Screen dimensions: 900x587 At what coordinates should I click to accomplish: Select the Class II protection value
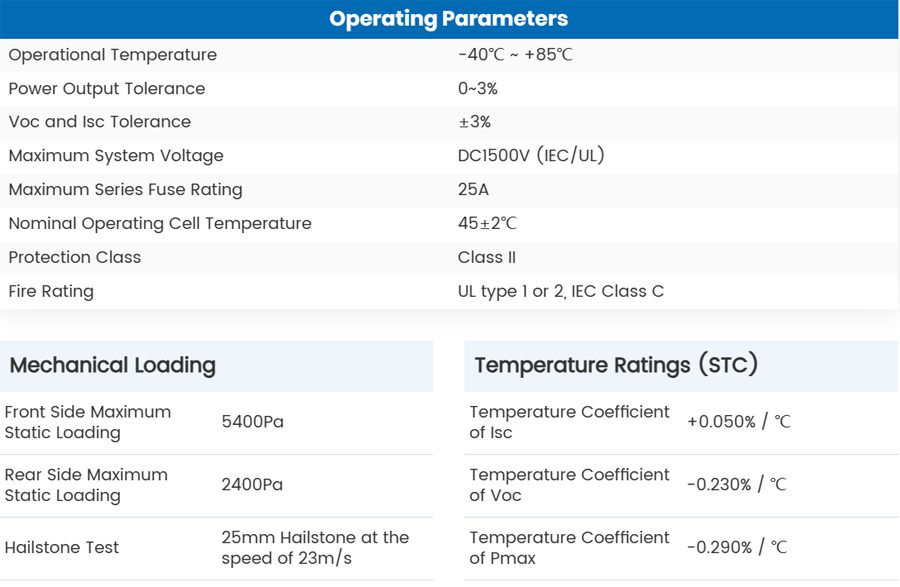coord(487,258)
